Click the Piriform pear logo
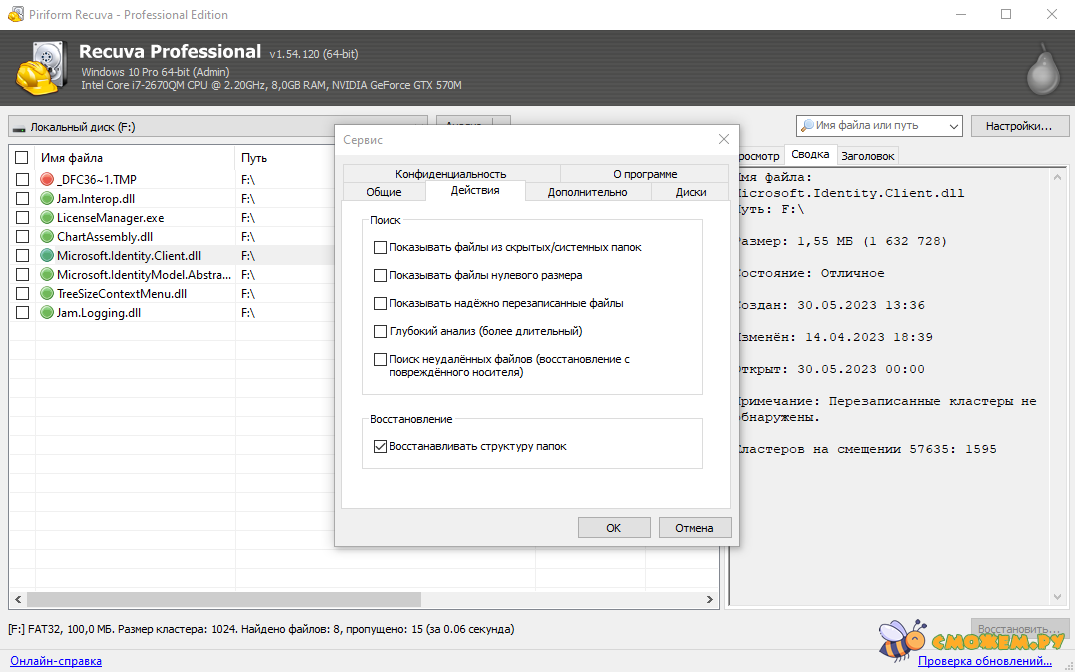Image resolution: width=1075 pixels, height=672 pixels. pyautogui.click(x=1043, y=70)
